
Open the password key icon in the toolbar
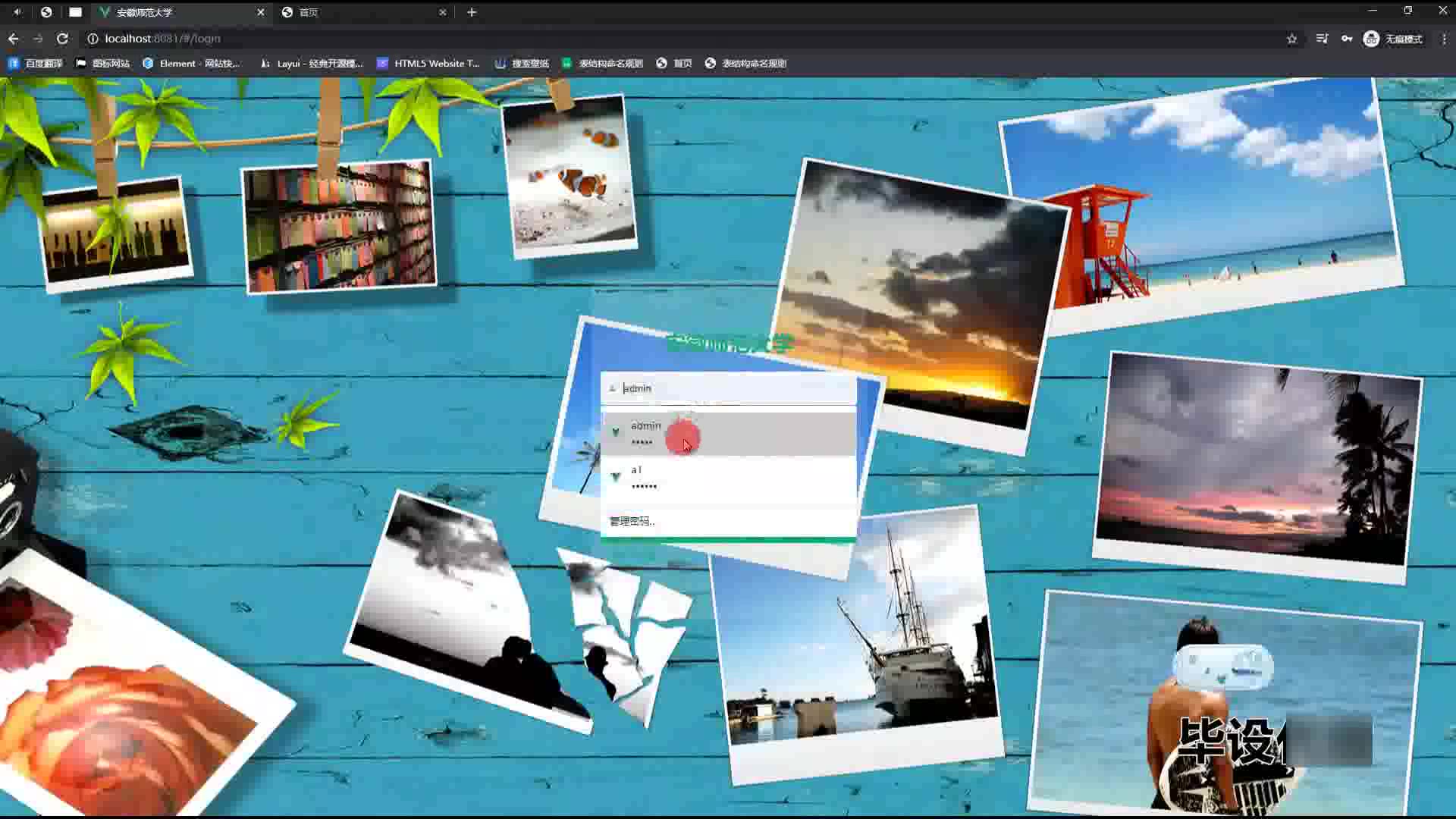(1347, 39)
